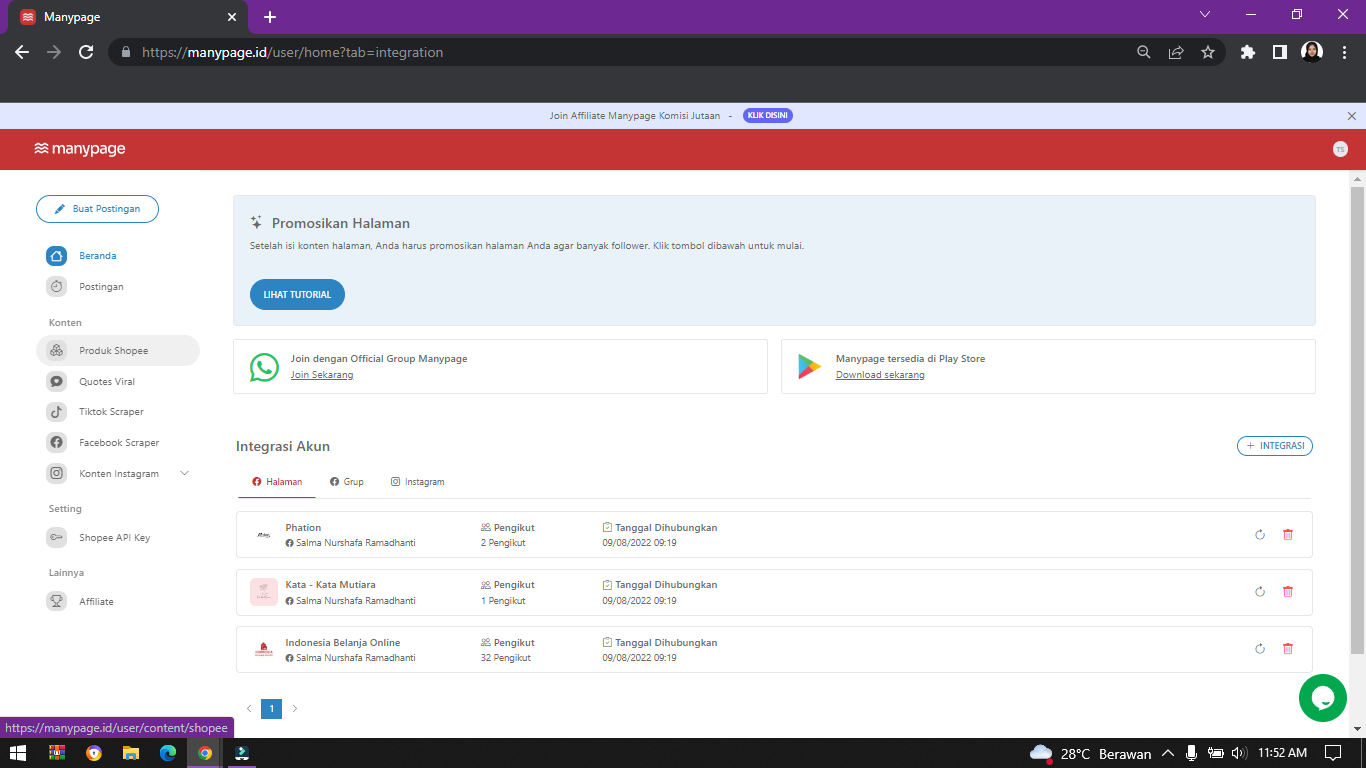1366x768 pixels.
Task: Open Microsoft Edge from the taskbar
Action: pyautogui.click(x=168, y=753)
